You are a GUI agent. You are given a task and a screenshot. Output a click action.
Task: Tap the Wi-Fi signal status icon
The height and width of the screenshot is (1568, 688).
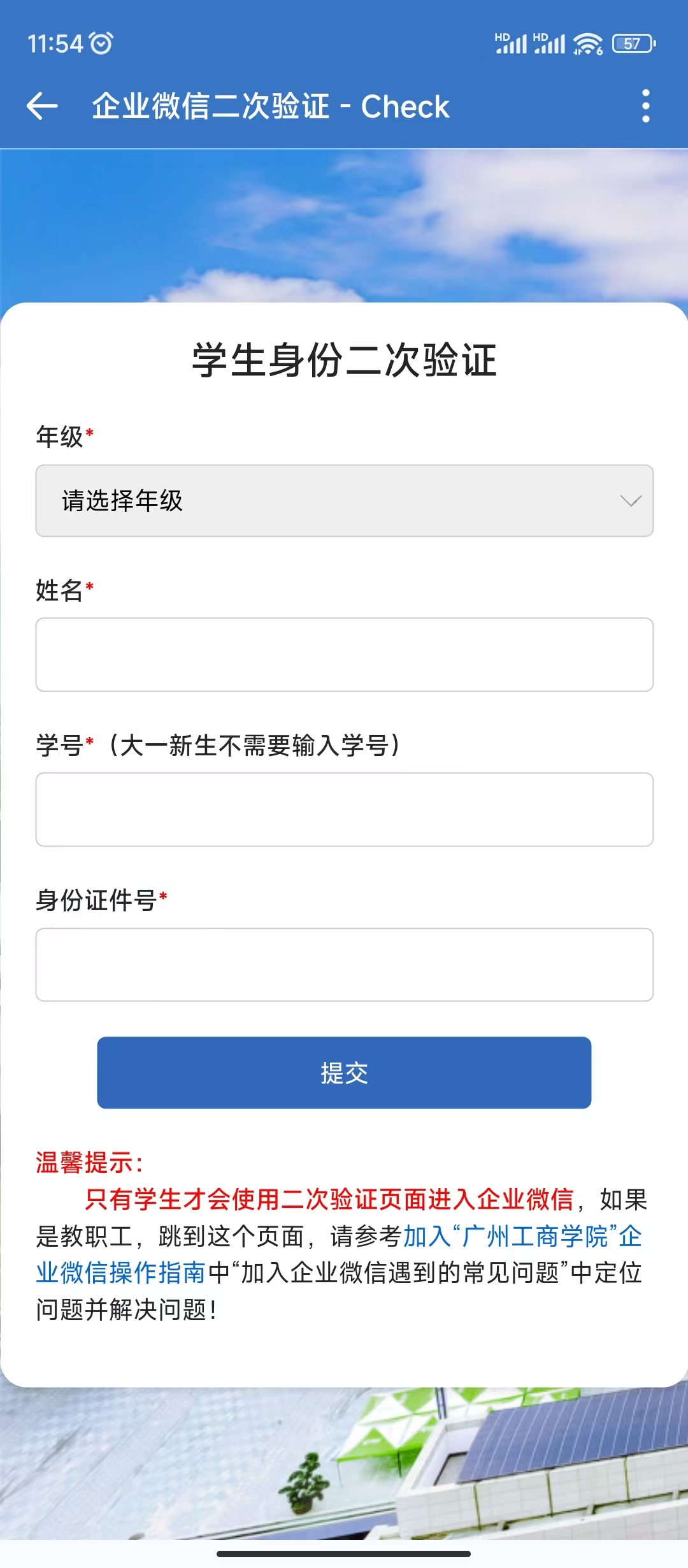point(587,43)
